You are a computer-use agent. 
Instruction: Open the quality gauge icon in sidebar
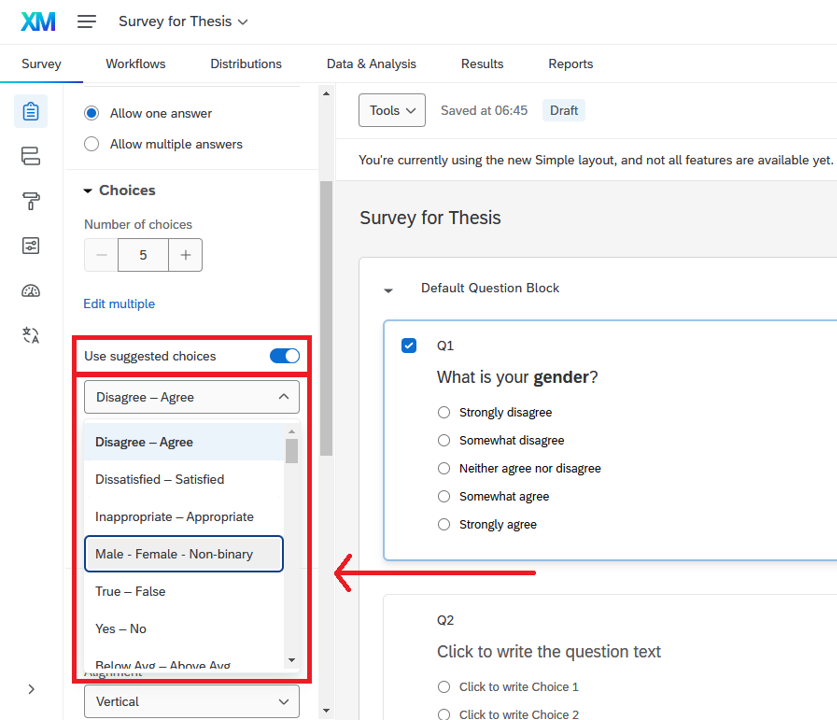coord(31,291)
